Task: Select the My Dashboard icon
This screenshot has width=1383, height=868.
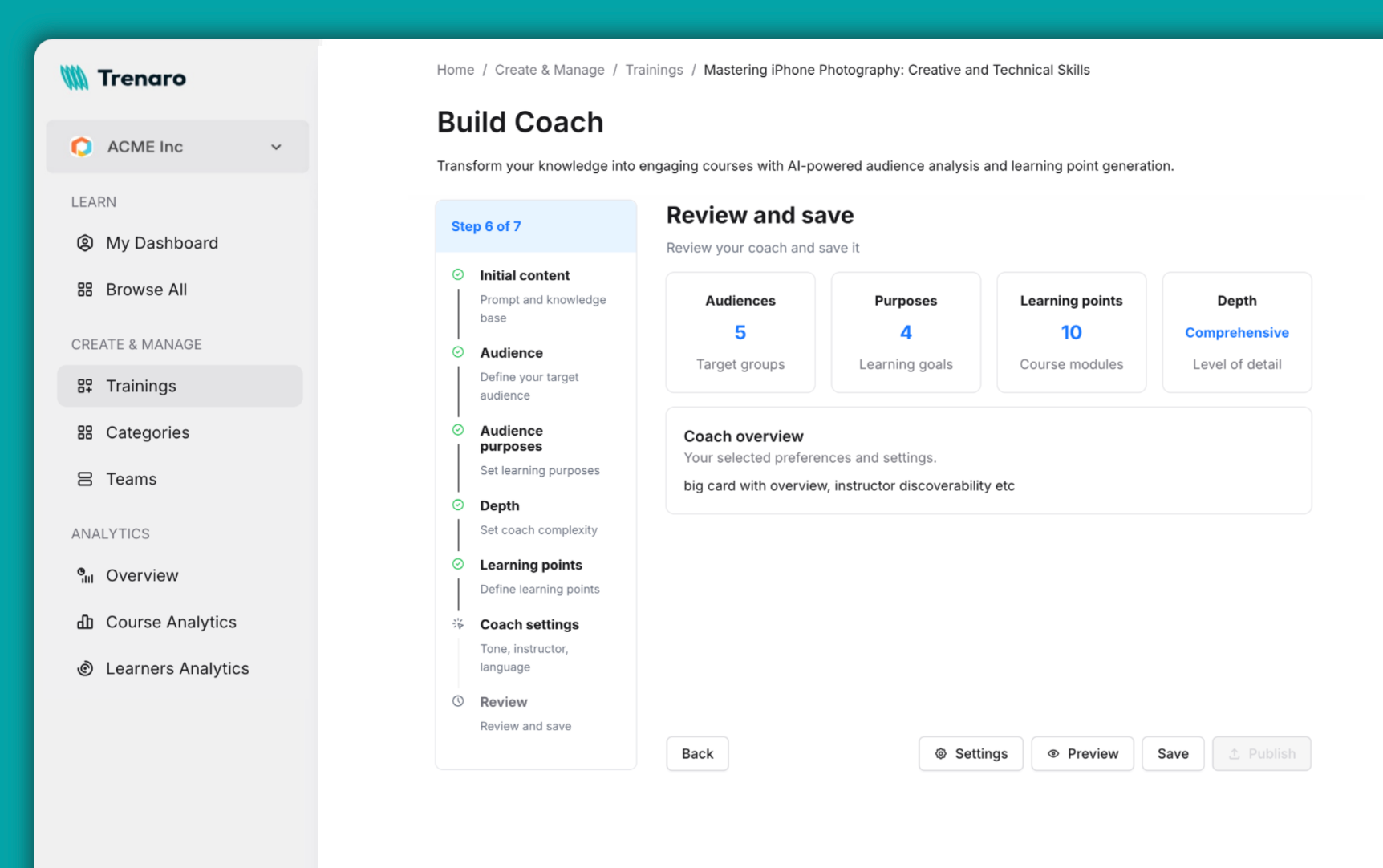Action: pos(85,242)
